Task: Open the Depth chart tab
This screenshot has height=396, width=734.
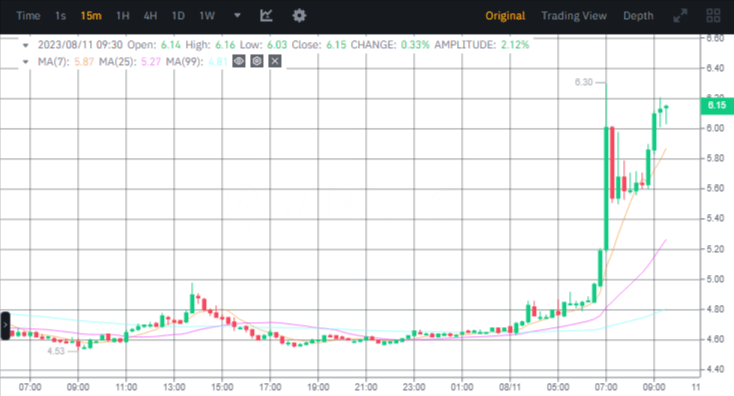Action: [638, 16]
